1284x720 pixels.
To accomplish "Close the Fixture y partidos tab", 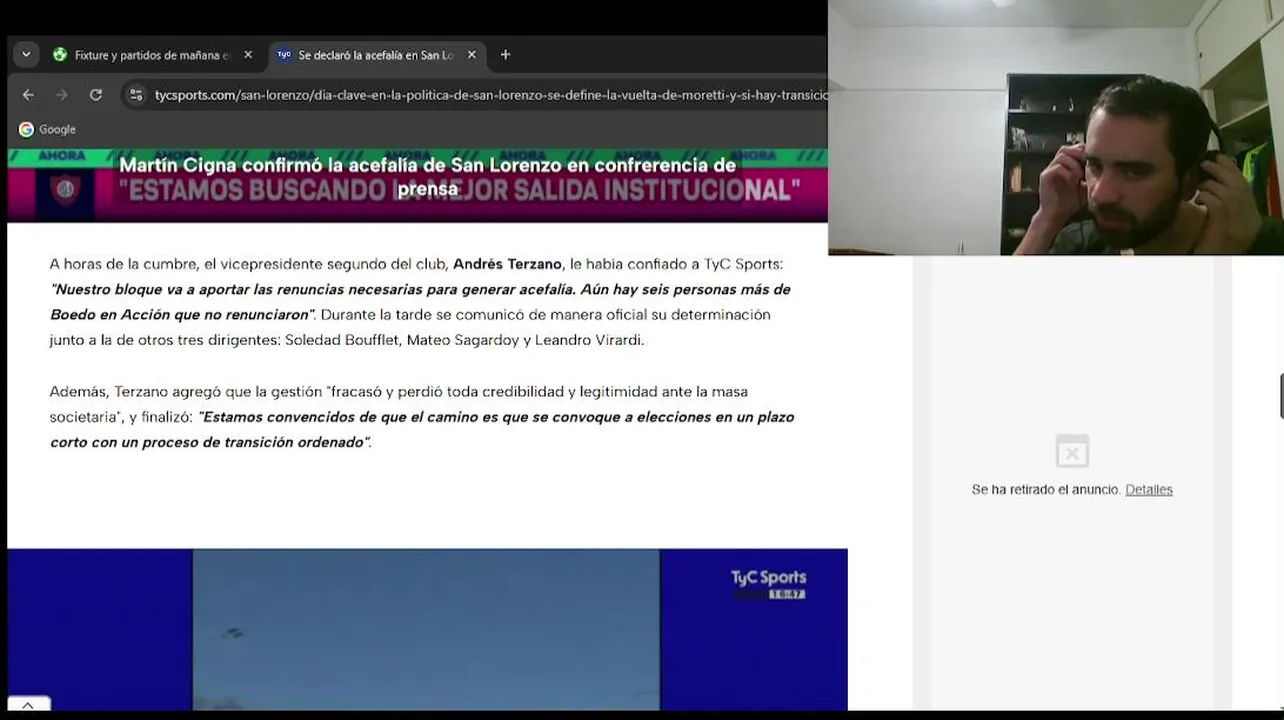I will coord(248,55).
